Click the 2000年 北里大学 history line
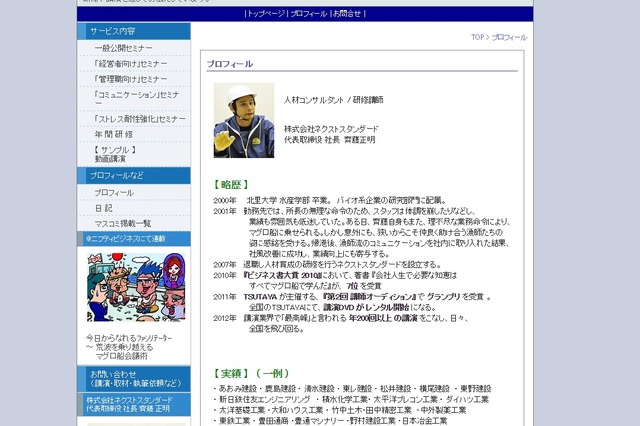 pyautogui.click(x=330, y=200)
